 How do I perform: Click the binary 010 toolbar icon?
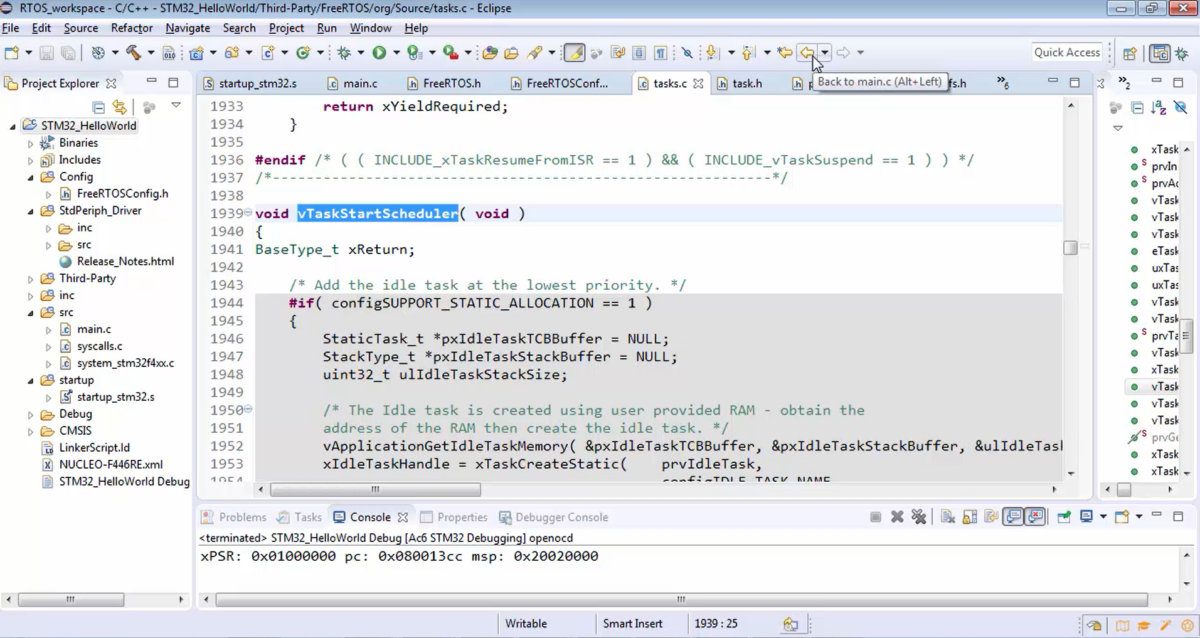coord(169,53)
